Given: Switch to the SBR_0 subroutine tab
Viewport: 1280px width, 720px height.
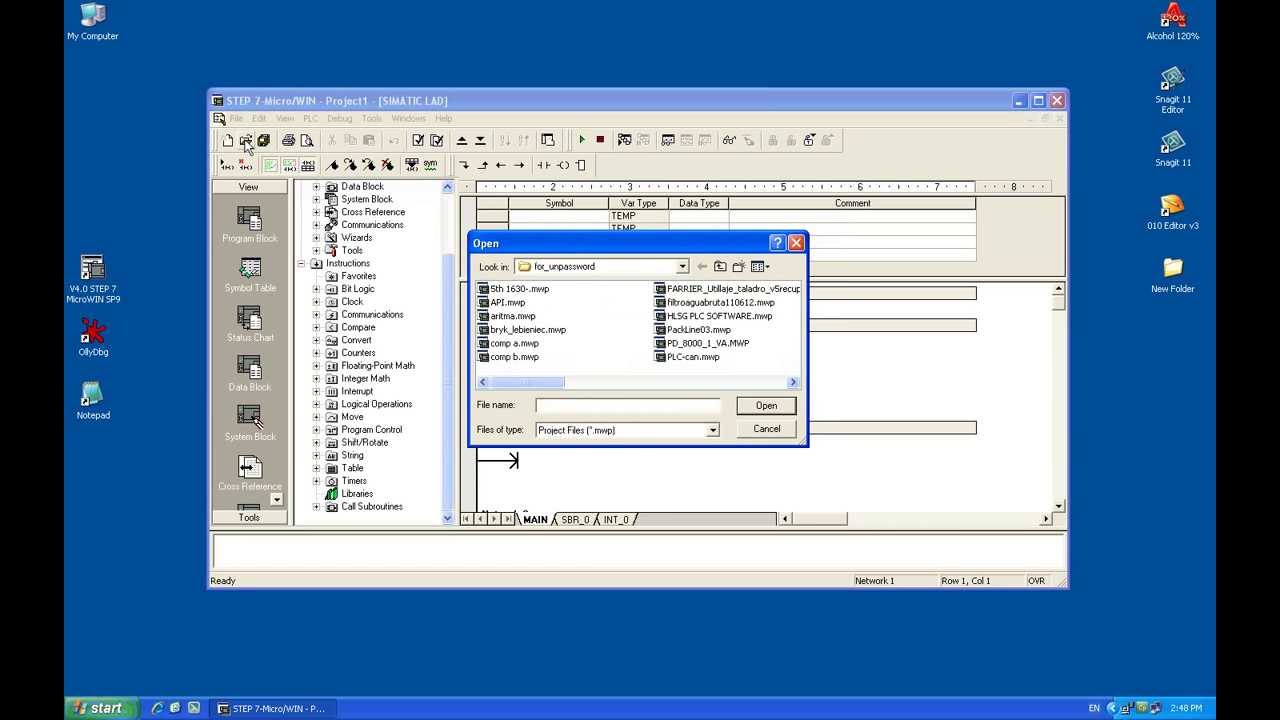Looking at the screenshot, I should pyautogui.click(x=575, y=520).
